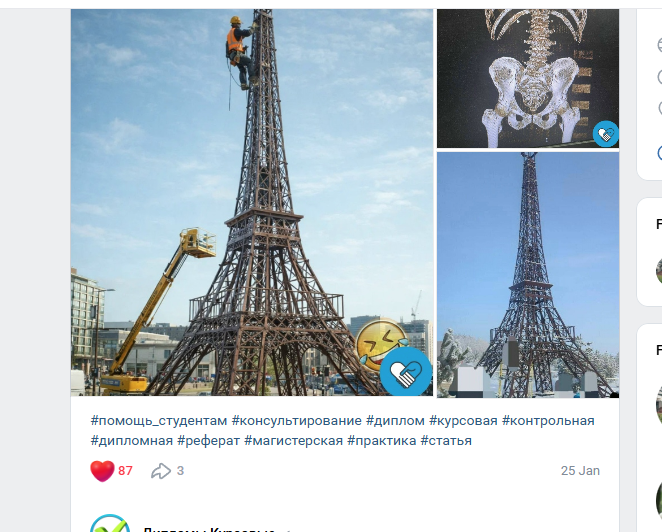Image resolution: width=662 pixels, height=532 pixels.
Task: Share the post using the arrow icon
Action: (161, 471)
